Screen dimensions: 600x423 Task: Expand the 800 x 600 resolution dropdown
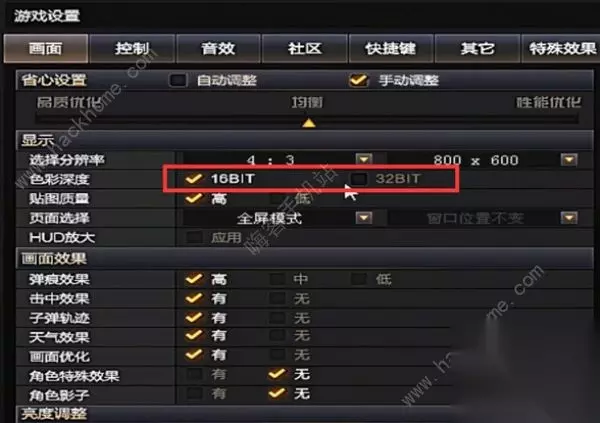pyautogui.click(x=569, y=160)
